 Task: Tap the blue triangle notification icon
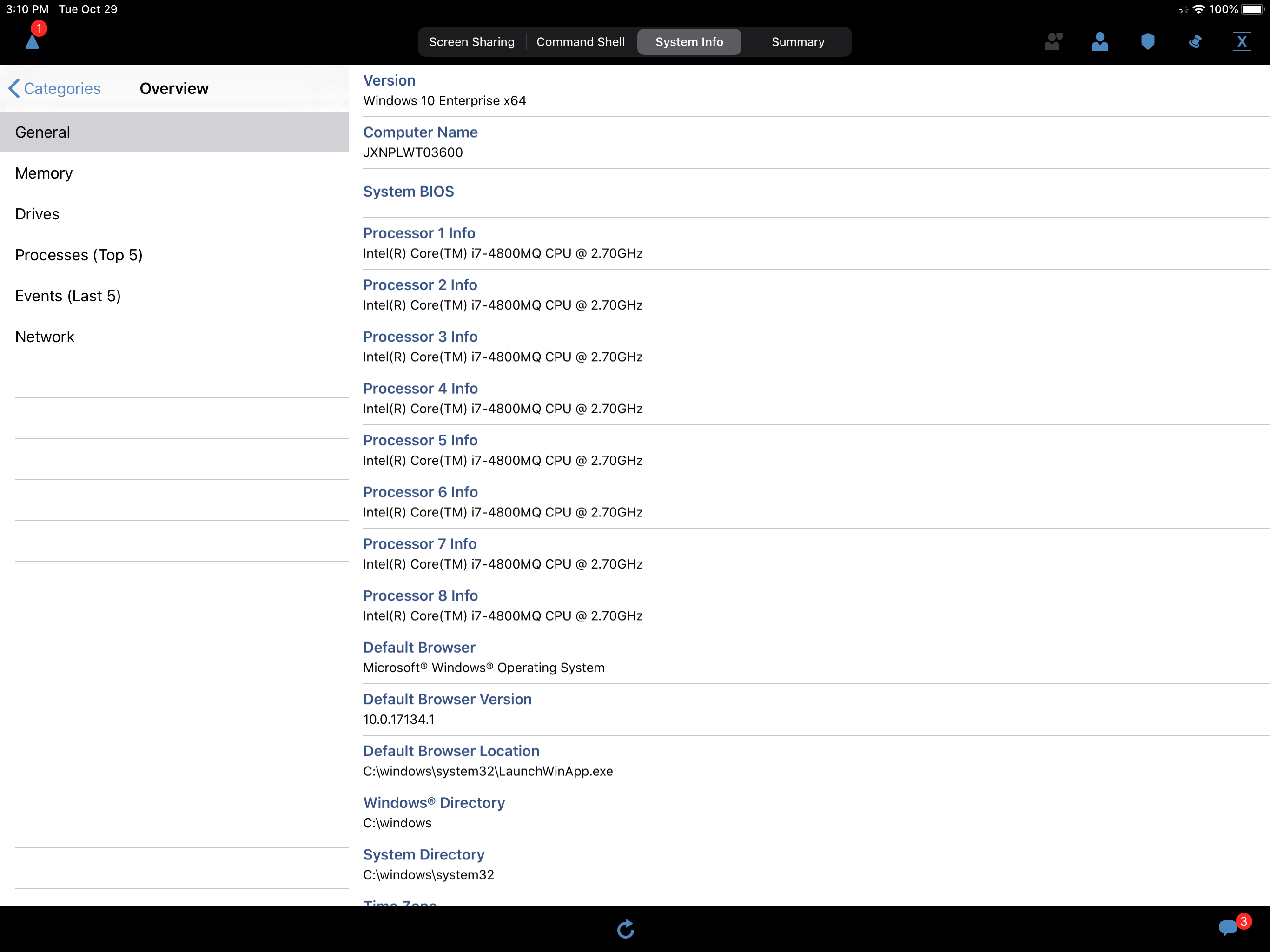pos(32,41)
